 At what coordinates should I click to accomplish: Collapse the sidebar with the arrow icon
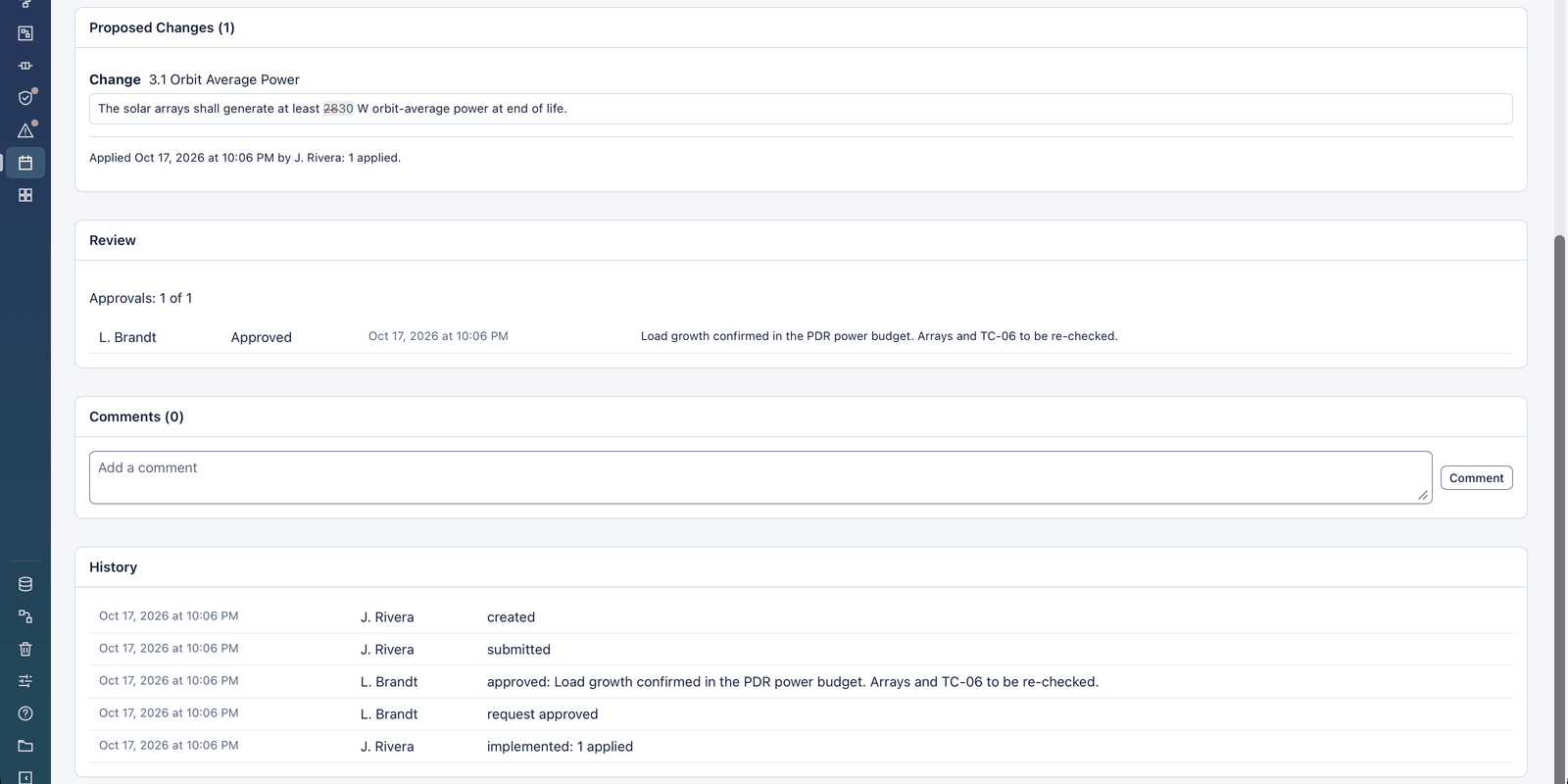pos(25,777)
